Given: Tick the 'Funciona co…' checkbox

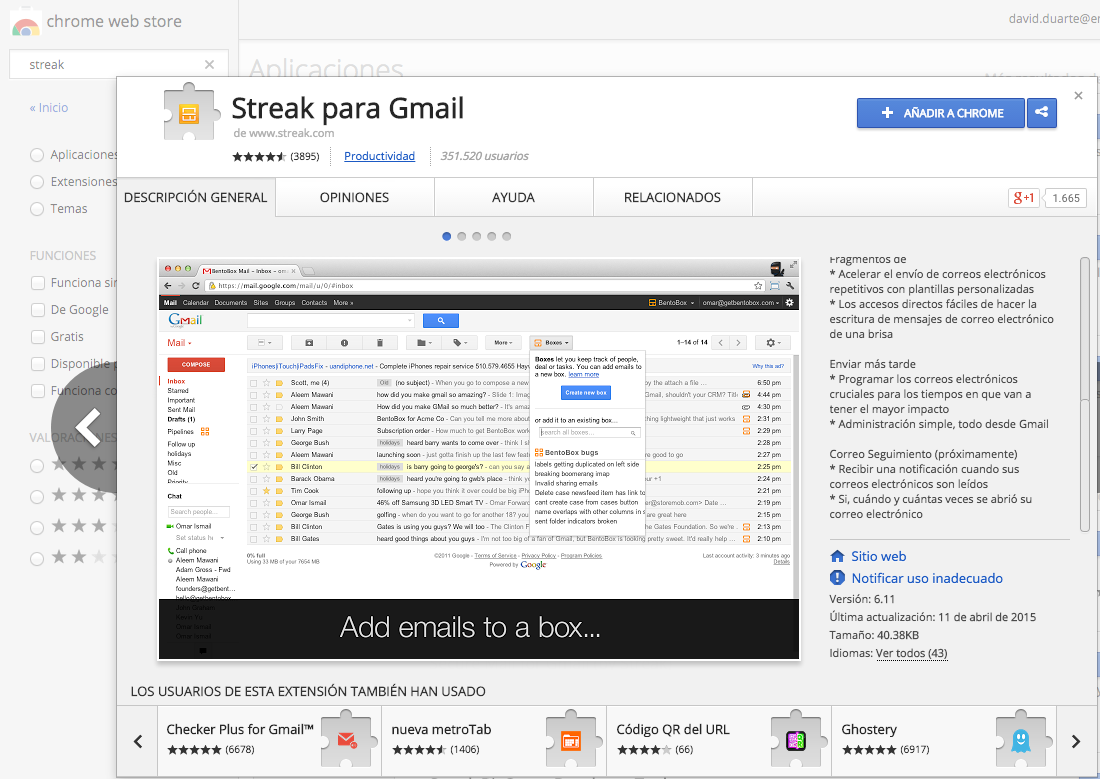Looking at the screenshot, I should pyautogui.click(x=38, y=391).
